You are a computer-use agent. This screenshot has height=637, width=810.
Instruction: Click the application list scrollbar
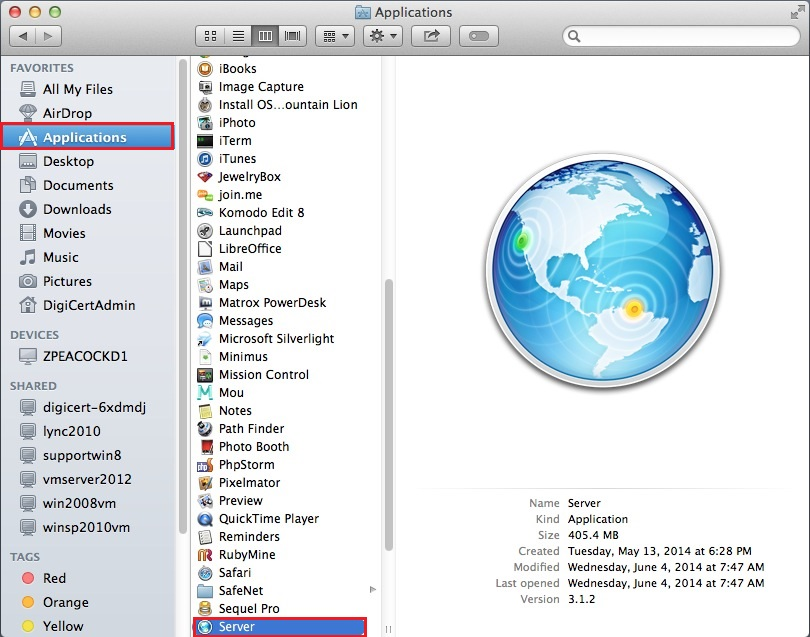pos(389,415)
